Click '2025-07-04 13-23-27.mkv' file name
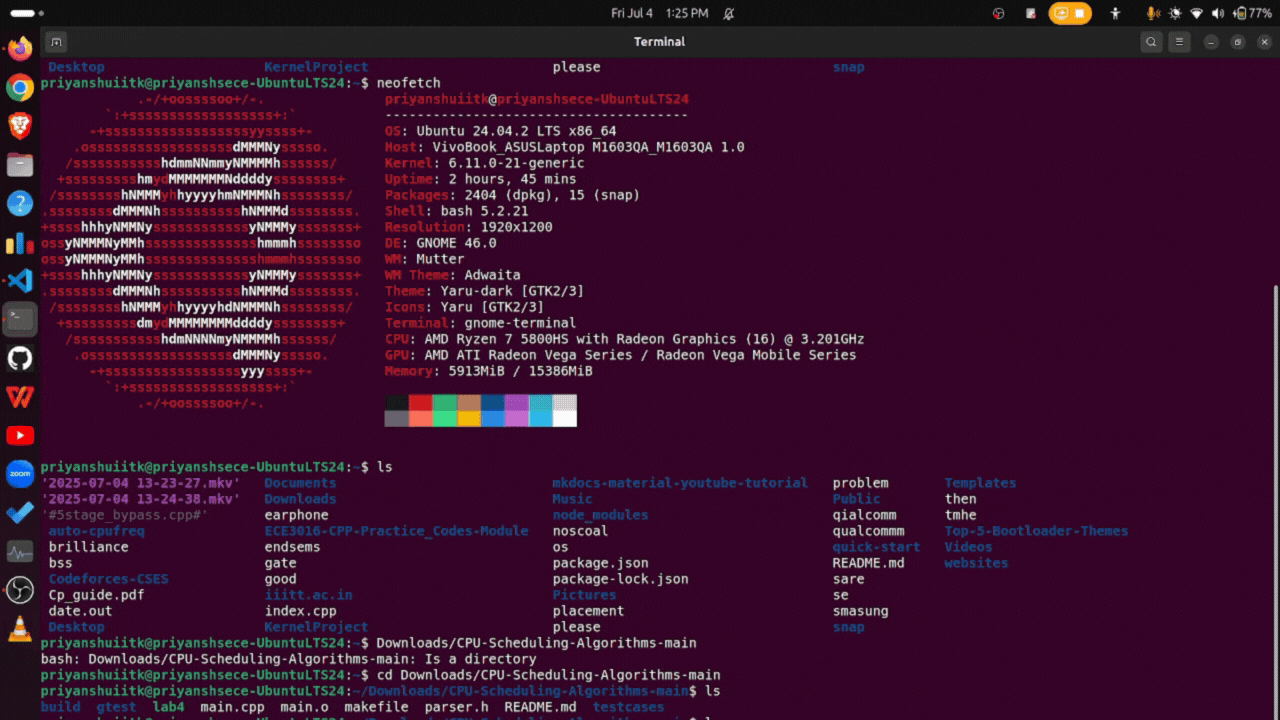The height and width of the screenshot is (720, 1280). click(140, 483)
